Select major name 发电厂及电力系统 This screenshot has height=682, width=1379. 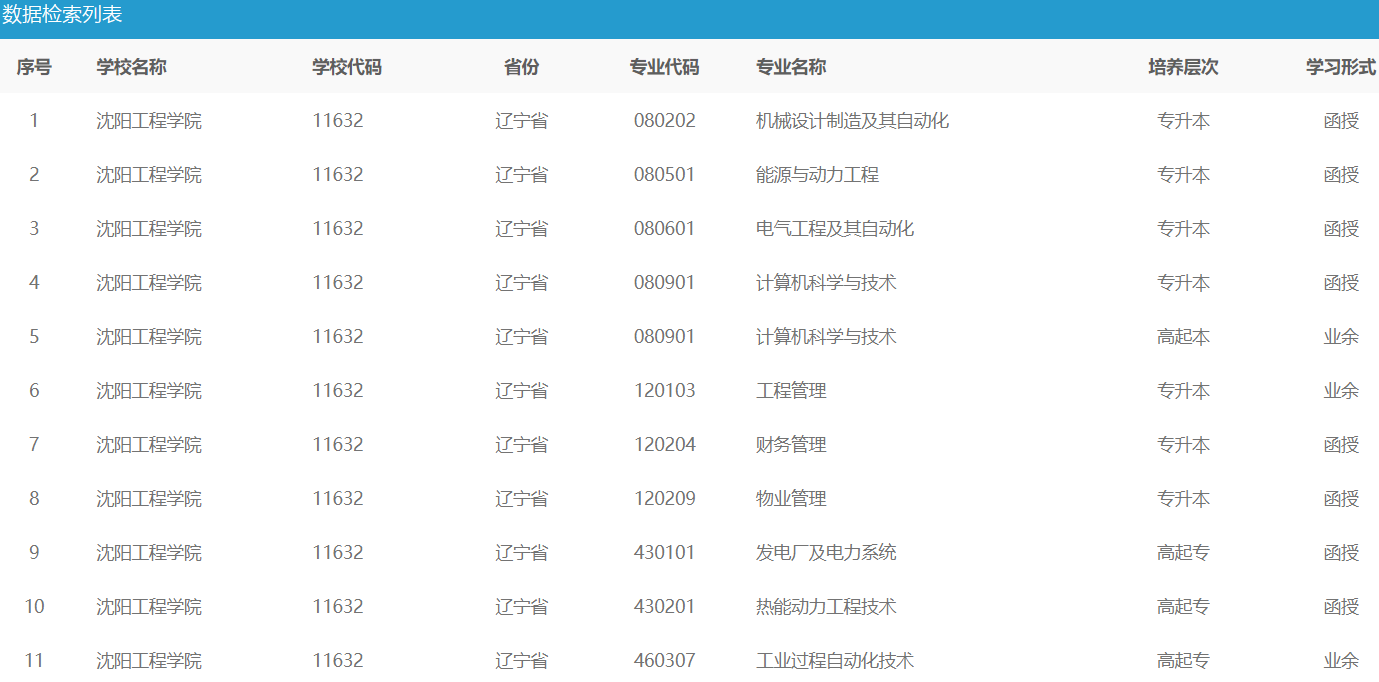coord(826,553)
